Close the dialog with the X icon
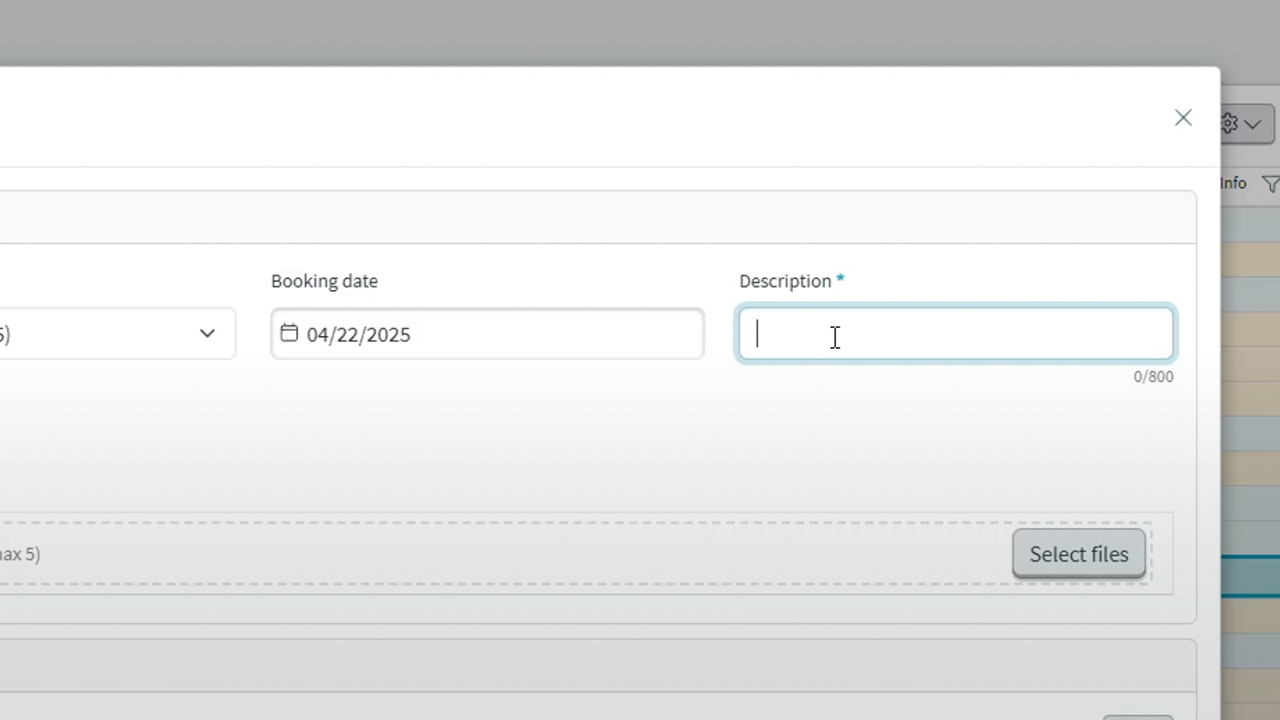This screenshot has width=1280, height=720. (1183, 118)
